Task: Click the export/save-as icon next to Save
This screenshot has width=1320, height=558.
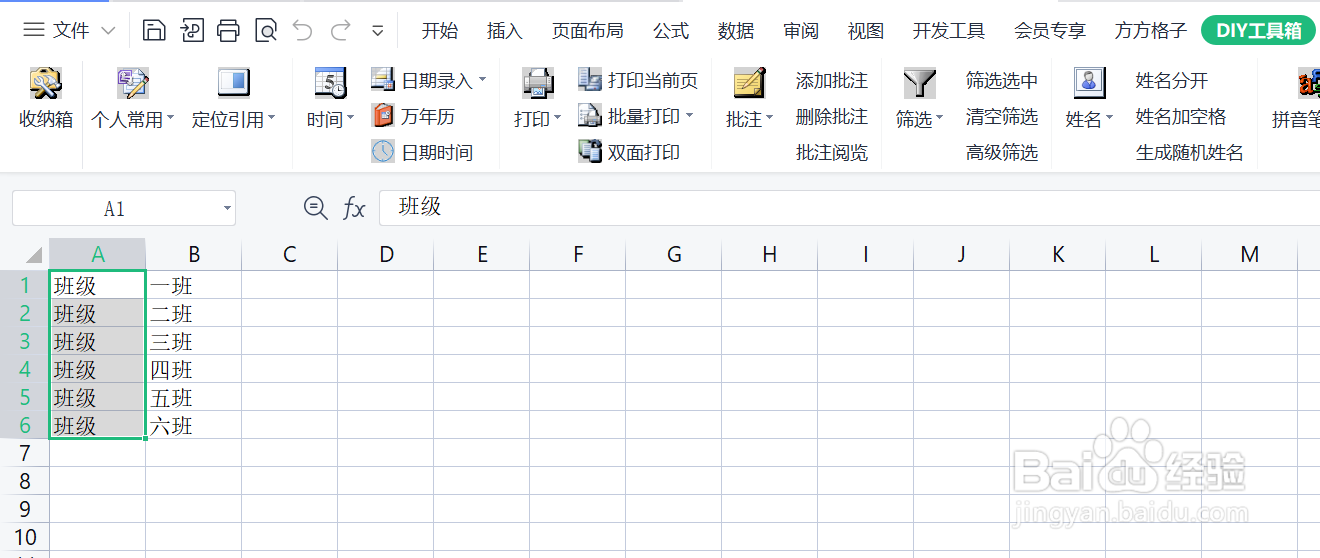Action: pyautogui.click(x=191, y=31)
